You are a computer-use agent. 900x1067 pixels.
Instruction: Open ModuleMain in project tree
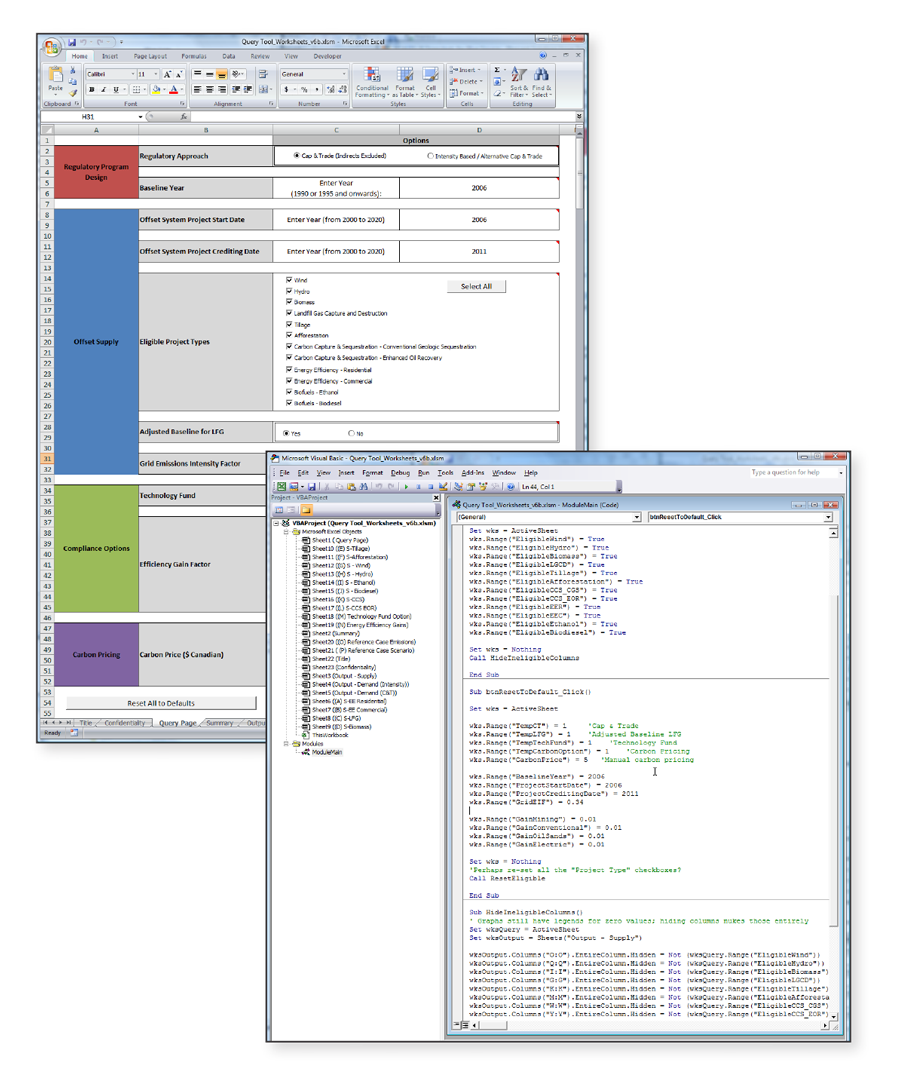coord(327,753)
